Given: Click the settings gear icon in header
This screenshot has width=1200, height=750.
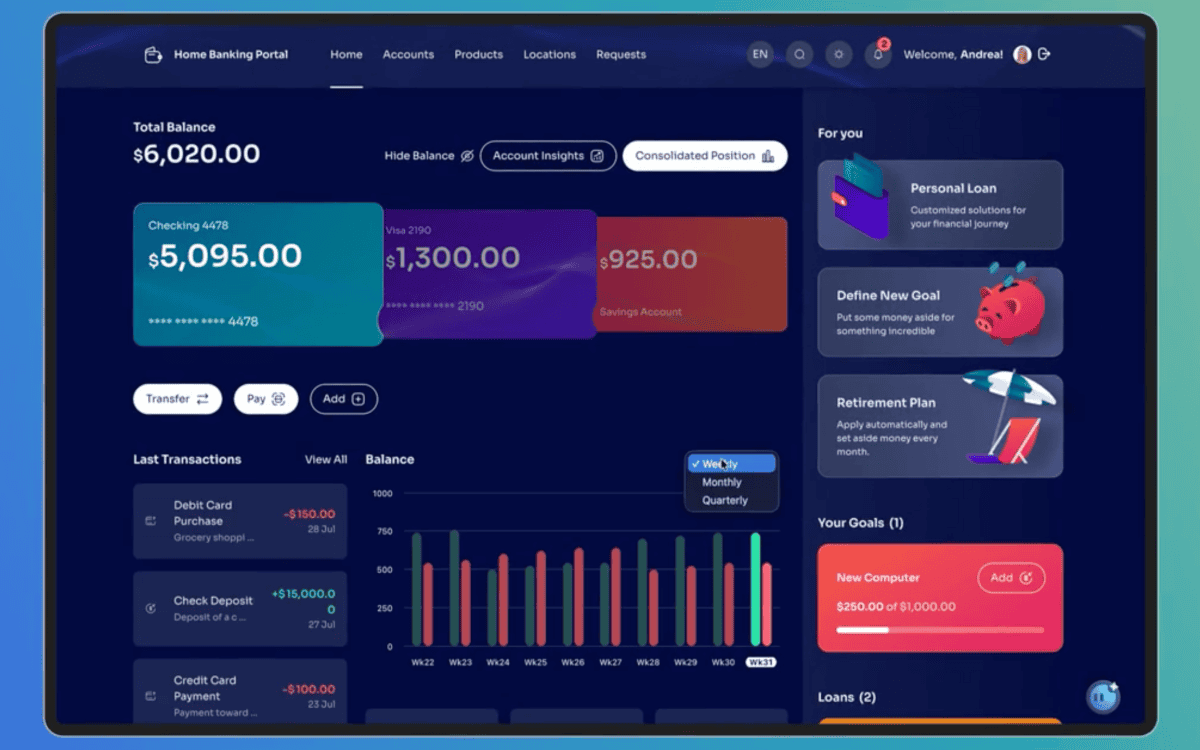Looking at the screenshot, I should pyautogui.click(x=838, y=55).
